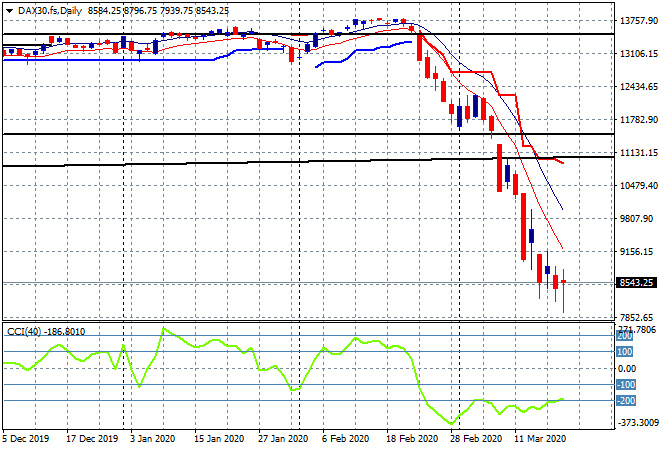
Task: Click the 11131.15 price scale value
Action: pos(639,153)
